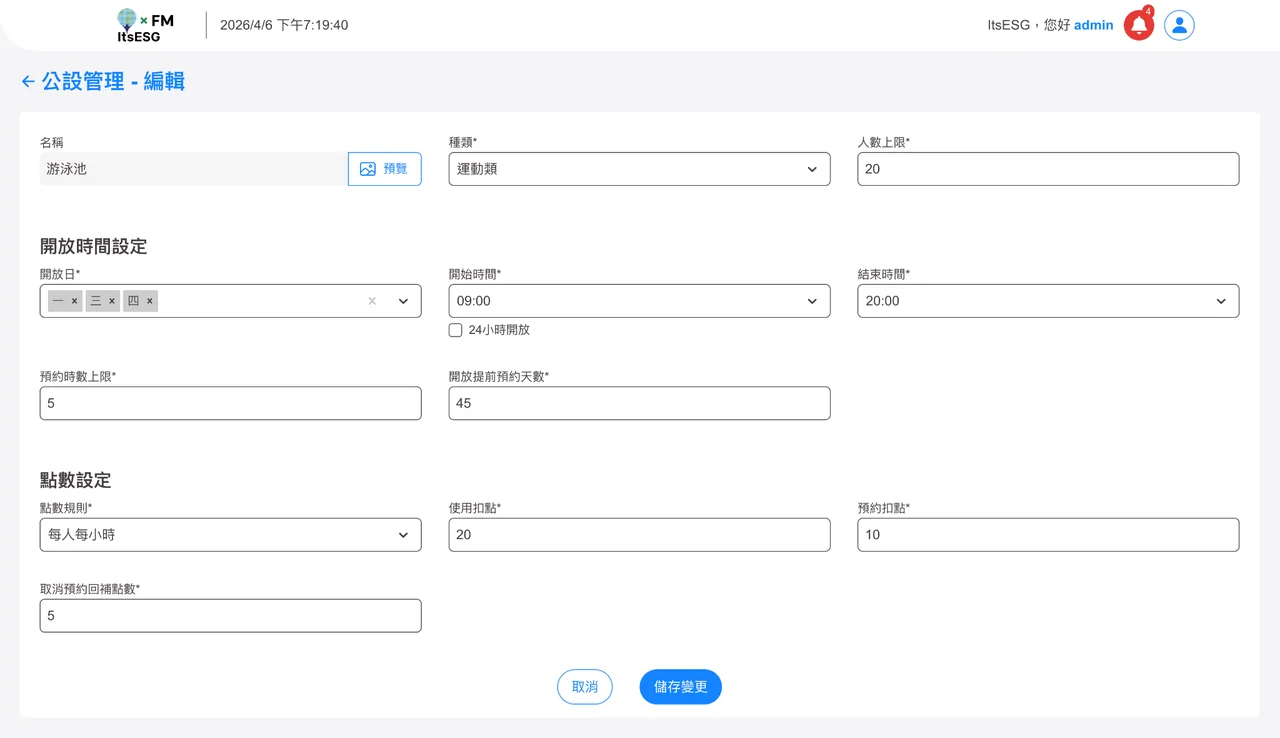The image size is (1280, 738).
Task: Open the notification bell with badge
Action: coord(1139,25)
